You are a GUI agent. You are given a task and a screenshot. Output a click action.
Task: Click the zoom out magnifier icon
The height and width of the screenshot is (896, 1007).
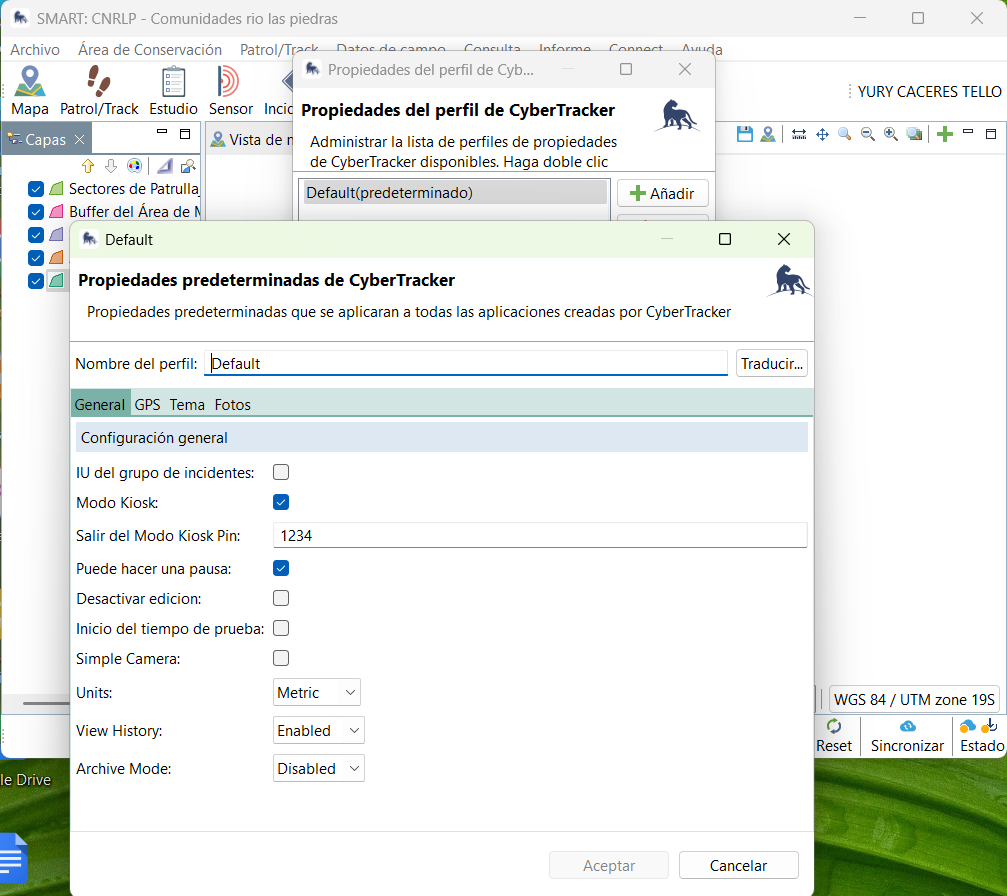867,134
